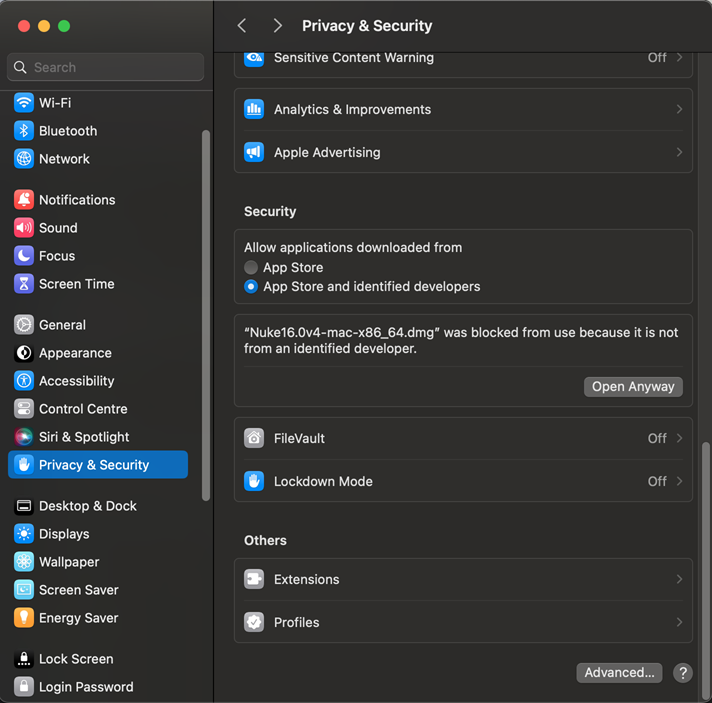Click the Nuke16.0v4 blocked message text
The image size is (712, 703).
pos(461,341)
